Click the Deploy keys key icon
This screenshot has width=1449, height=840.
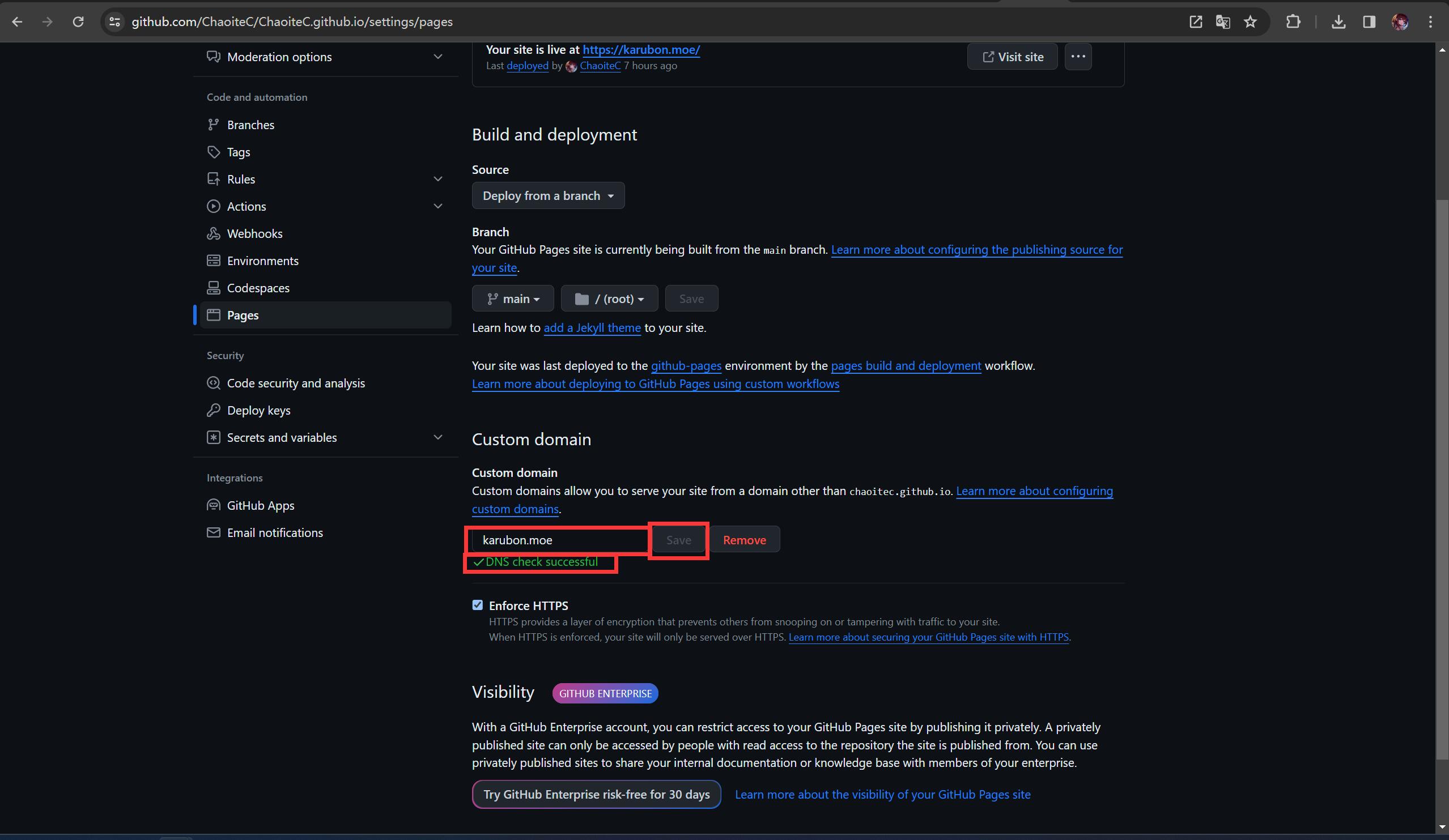pyautogui.click(x=213, y=410)
